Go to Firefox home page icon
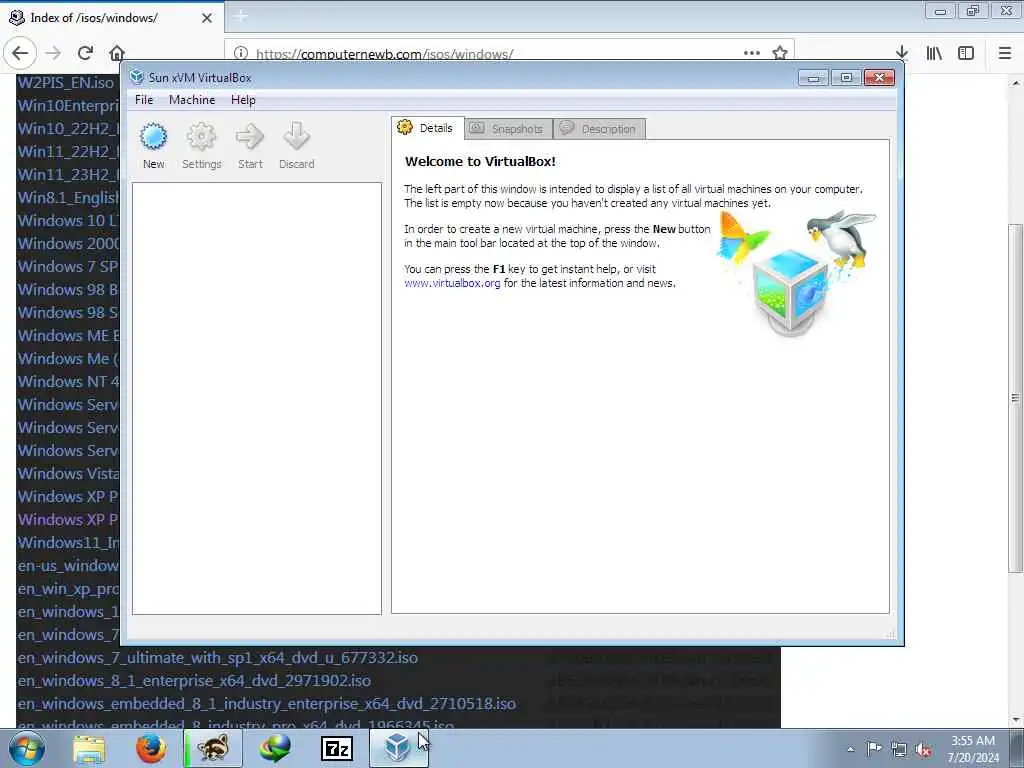 click(x=117, y=53)
